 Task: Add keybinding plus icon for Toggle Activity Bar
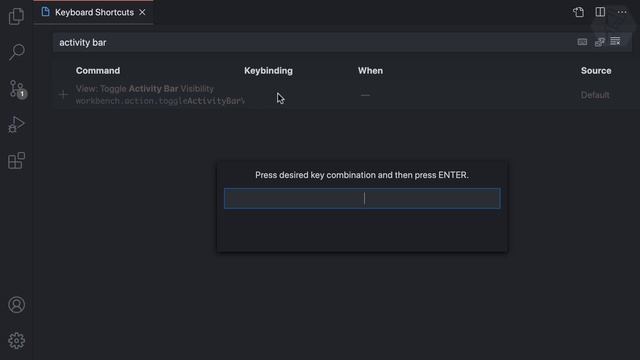tap(63, 95)
